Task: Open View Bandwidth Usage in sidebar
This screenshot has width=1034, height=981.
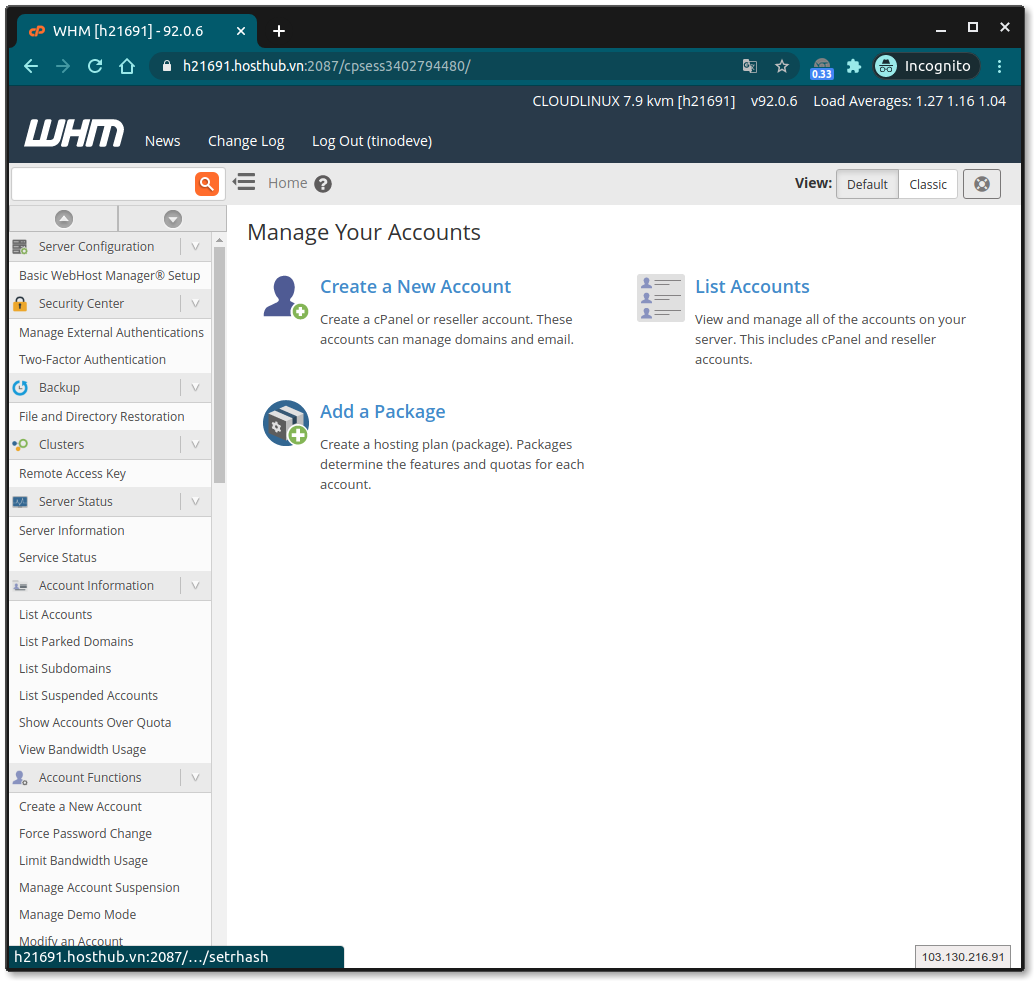Action: point(82,750)
